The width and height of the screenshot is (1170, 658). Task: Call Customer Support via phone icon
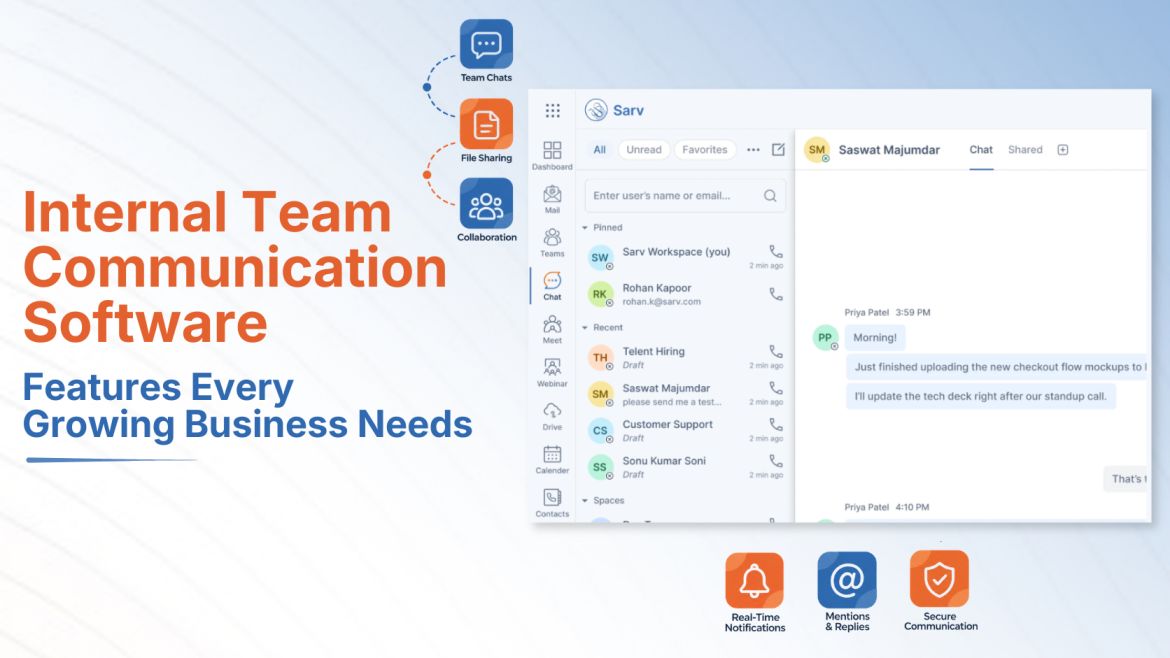[776, 424]
